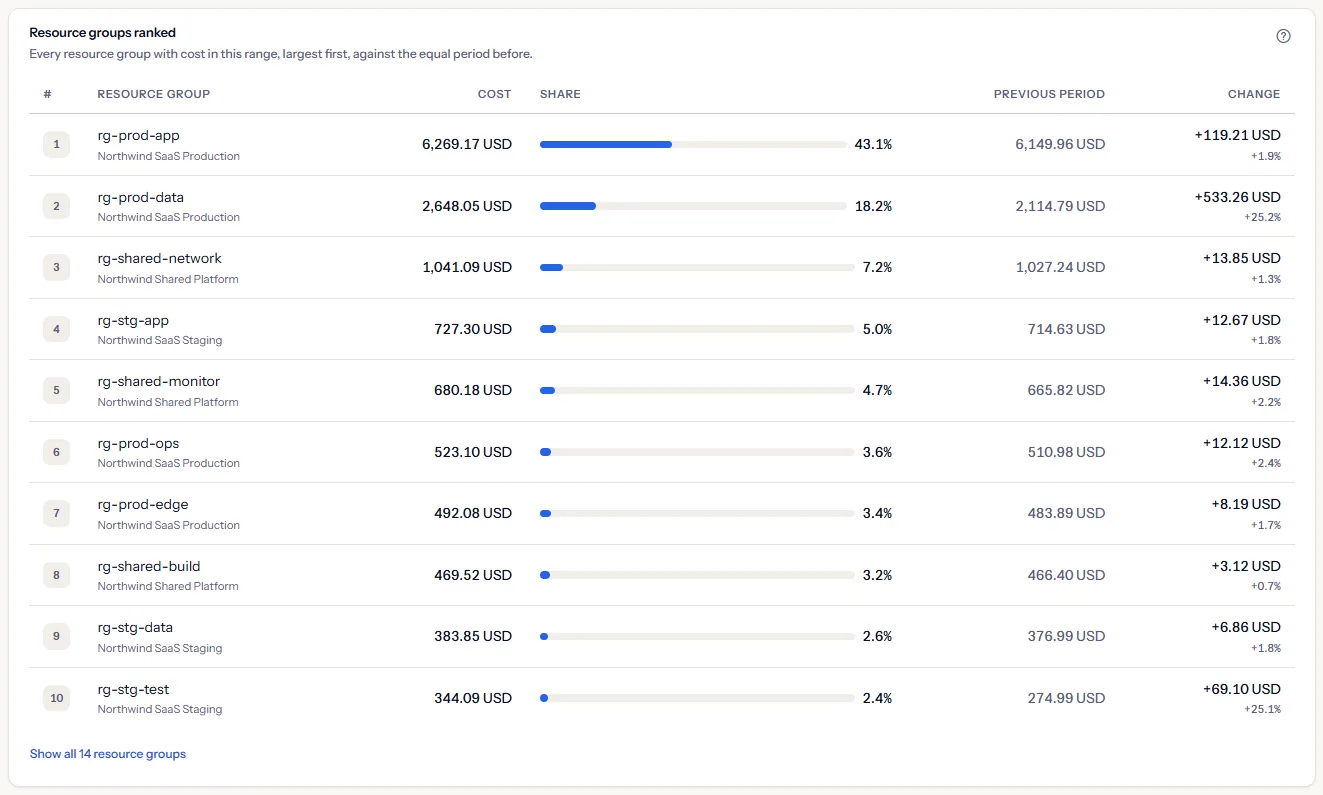This screenshot has height=795, width=1323.
Task: Select the rg-shared-build row name
Action: [x=149, y=566]
